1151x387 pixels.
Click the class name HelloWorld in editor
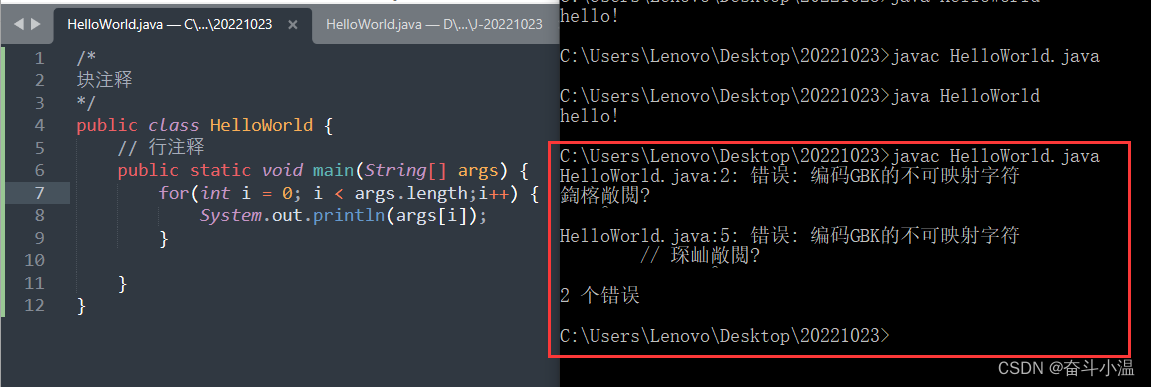pyautogui.click(x=261, y=125)
